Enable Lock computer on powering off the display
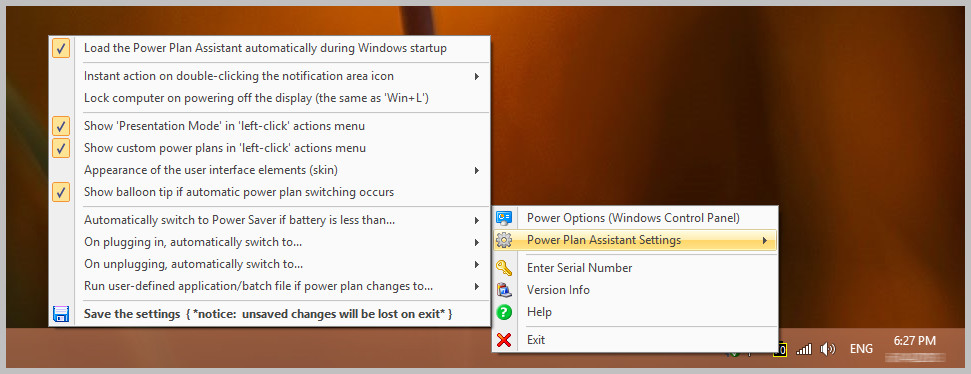971x374 pixels. coord(269,98)
